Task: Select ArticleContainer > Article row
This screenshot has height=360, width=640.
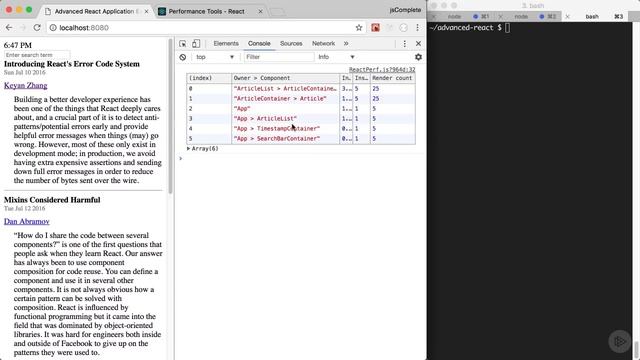Action: coord(301,99)
